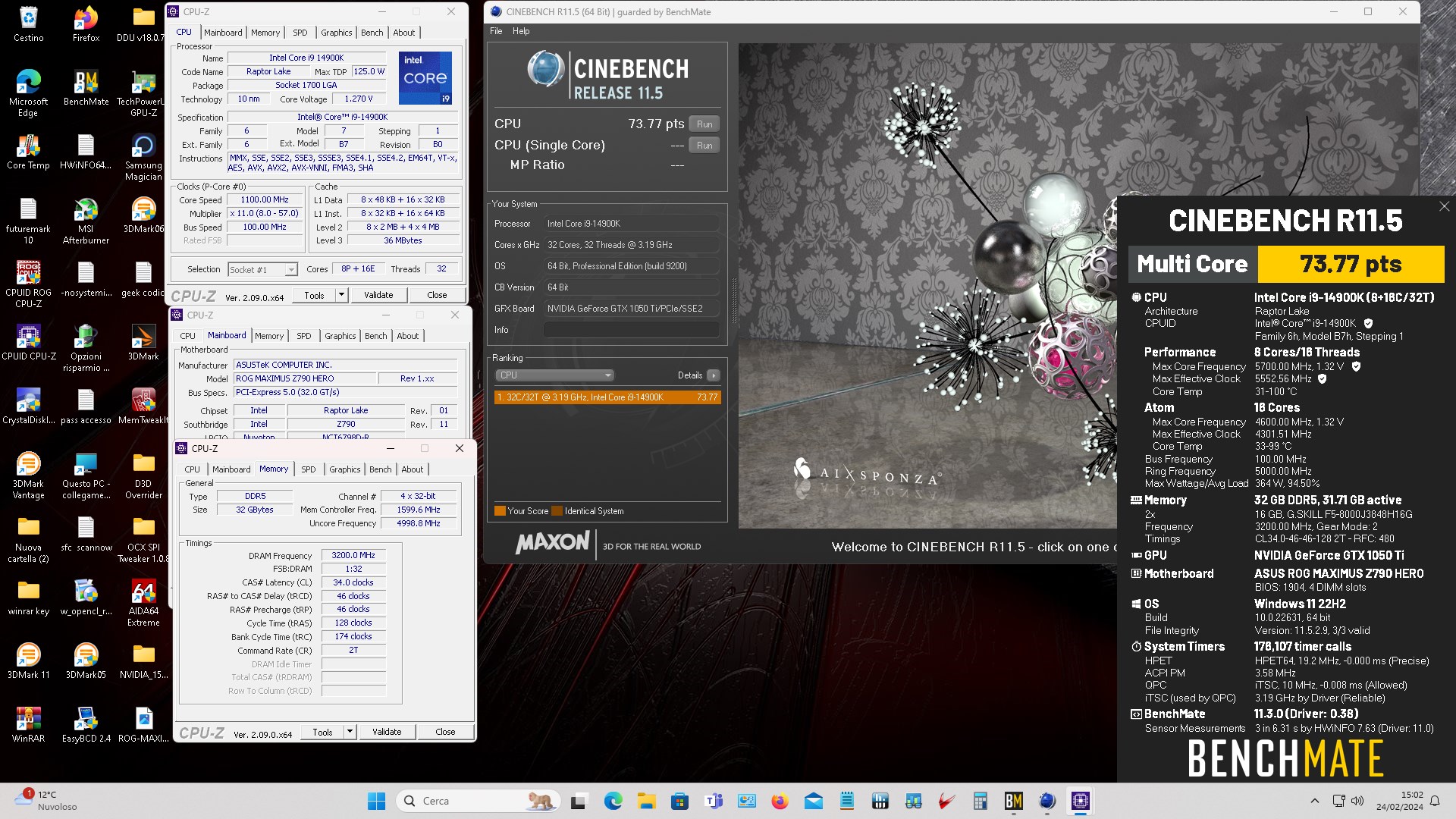The image size is (1456, 819).
Task: Click Close button in the top CPU-Z window
Action: tap(437, 295)
